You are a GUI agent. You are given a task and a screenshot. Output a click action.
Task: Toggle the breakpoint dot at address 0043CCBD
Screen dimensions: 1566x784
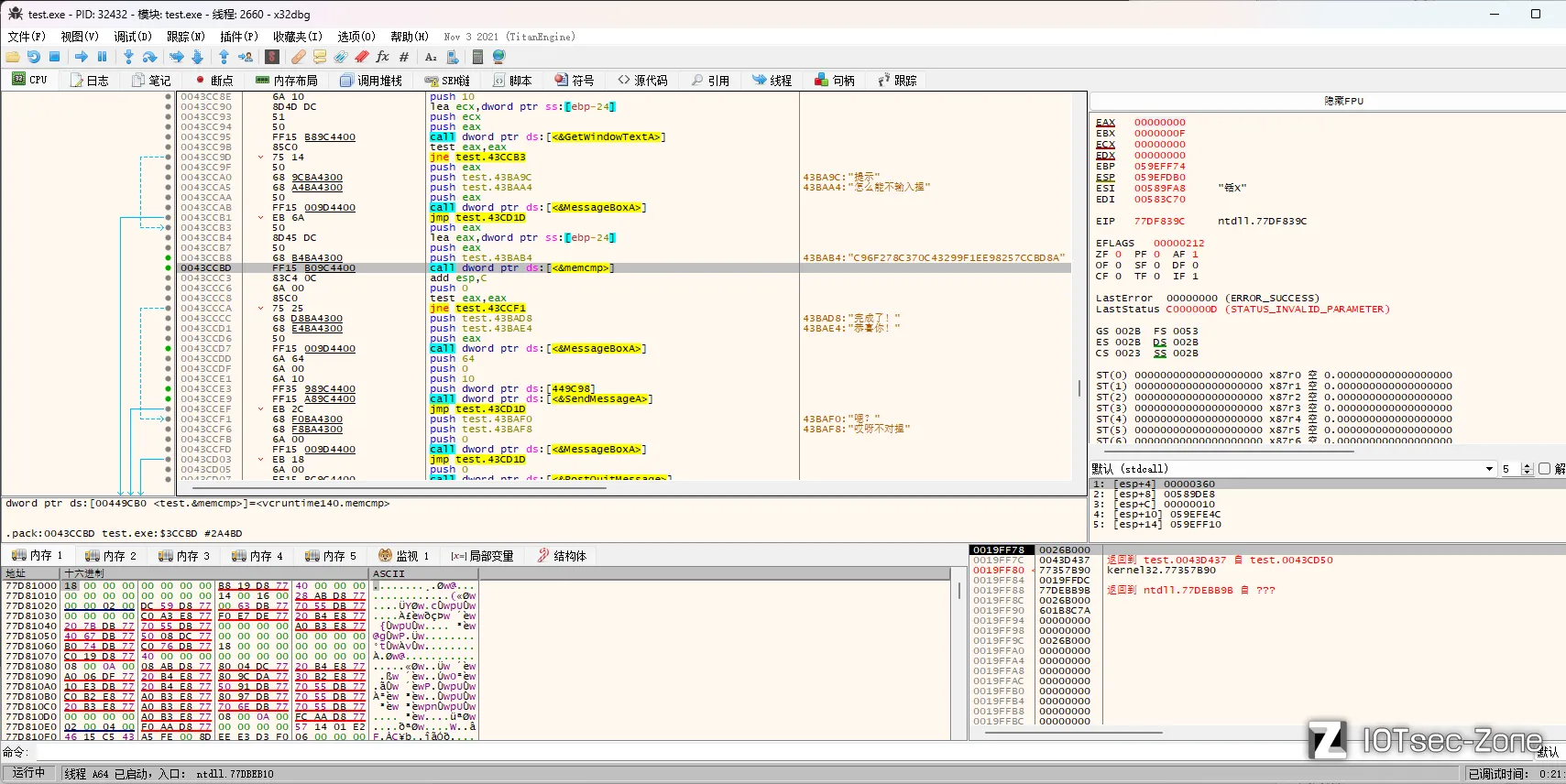(168, 268)
